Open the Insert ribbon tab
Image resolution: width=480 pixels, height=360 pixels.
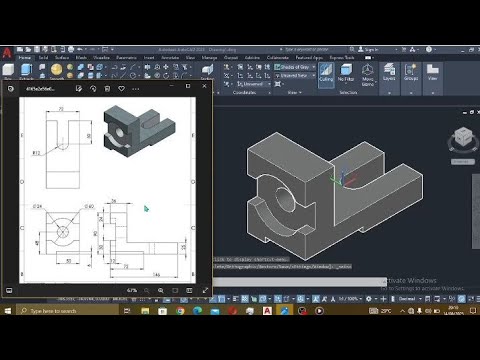tap(149, 58)
